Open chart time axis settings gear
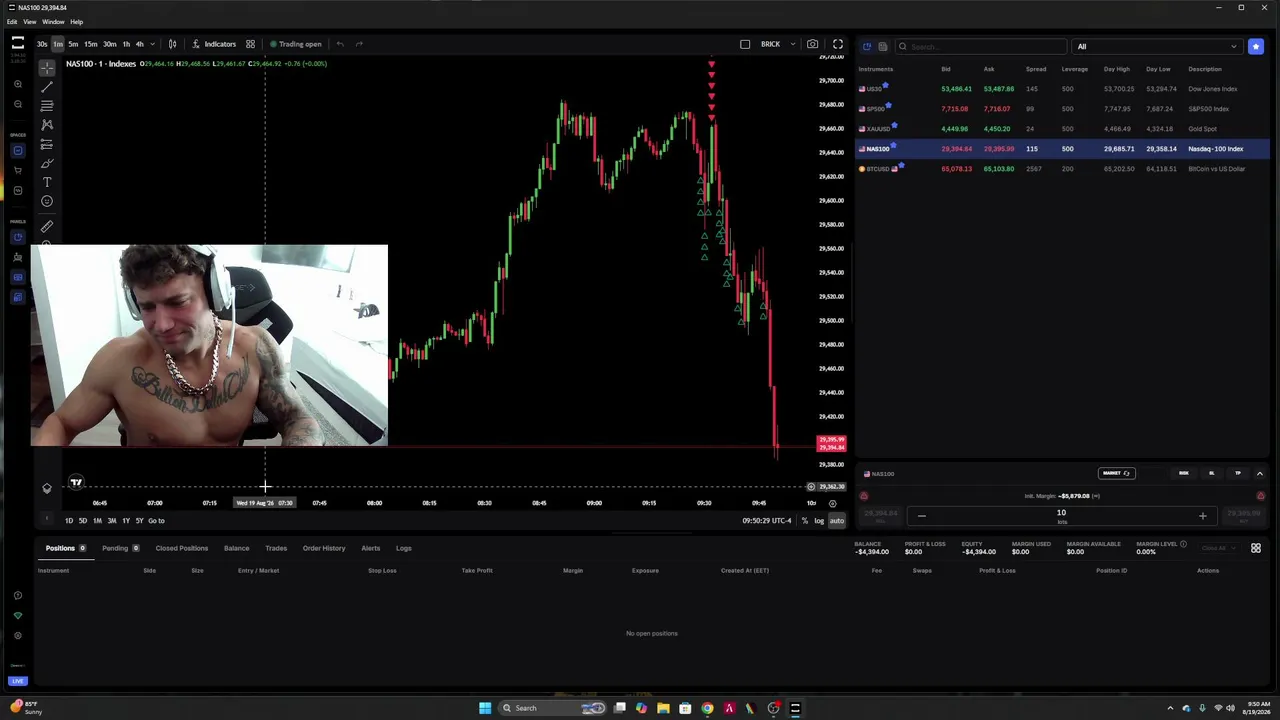Viewport: 1280px width, 720px height. click(x=832, y=503)
